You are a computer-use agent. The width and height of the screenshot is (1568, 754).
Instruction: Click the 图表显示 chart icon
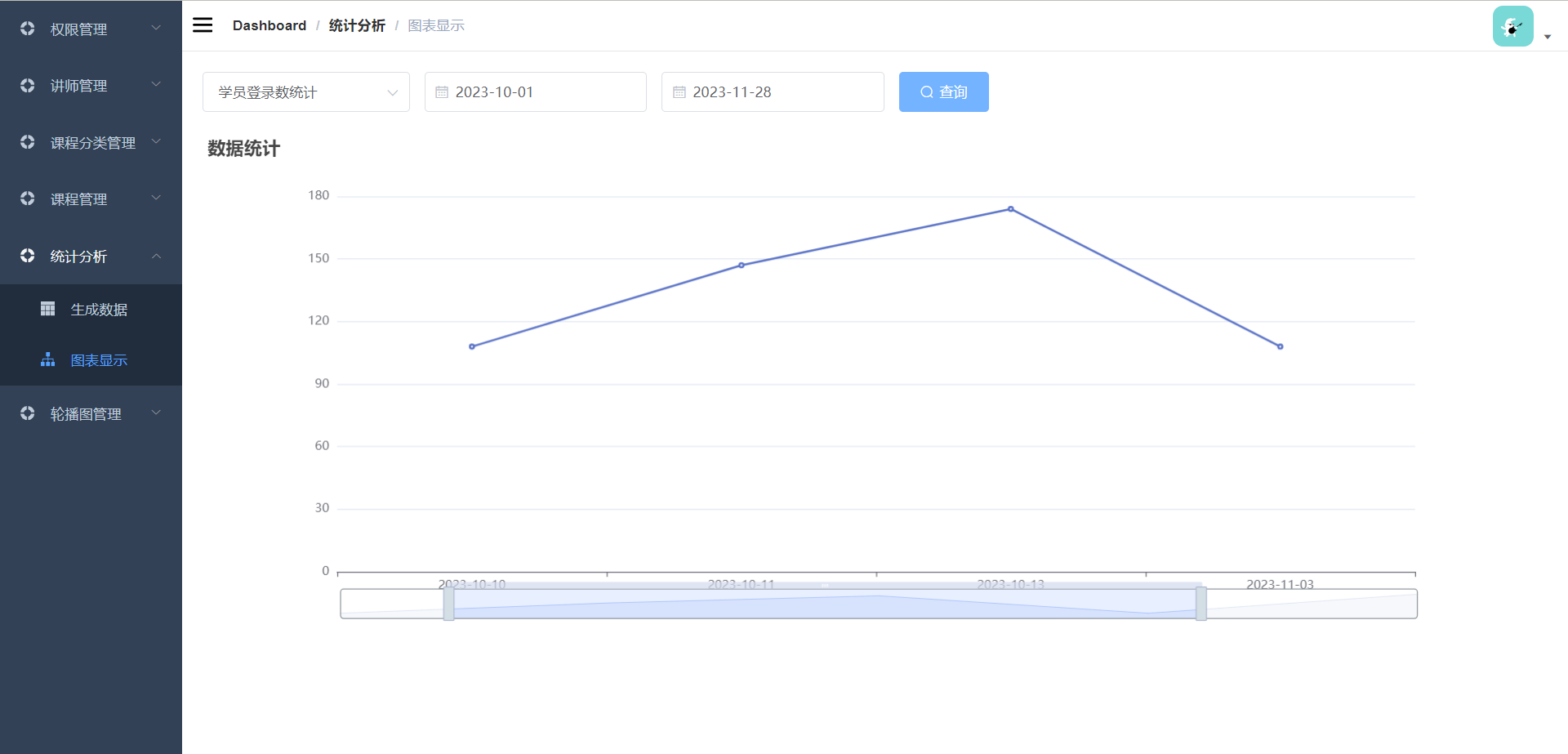(x=48, y=359)
